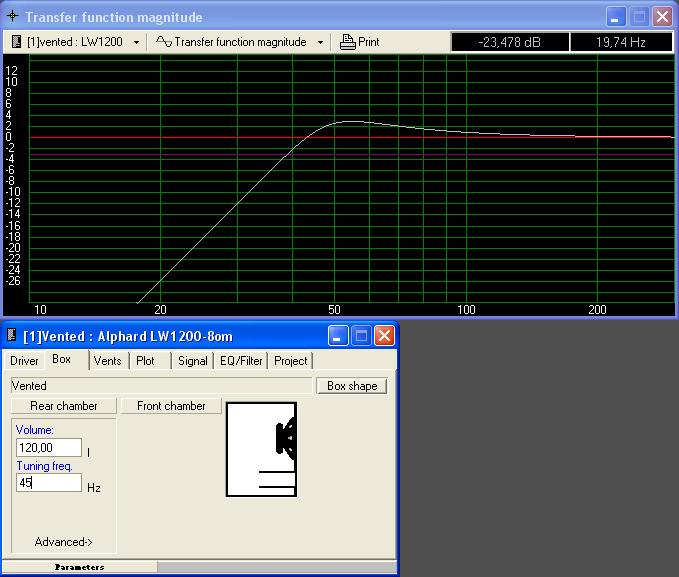Expand the vented LW1200 project dropdown
Viewport: 679px width, 577px height.
click(135, 42)
